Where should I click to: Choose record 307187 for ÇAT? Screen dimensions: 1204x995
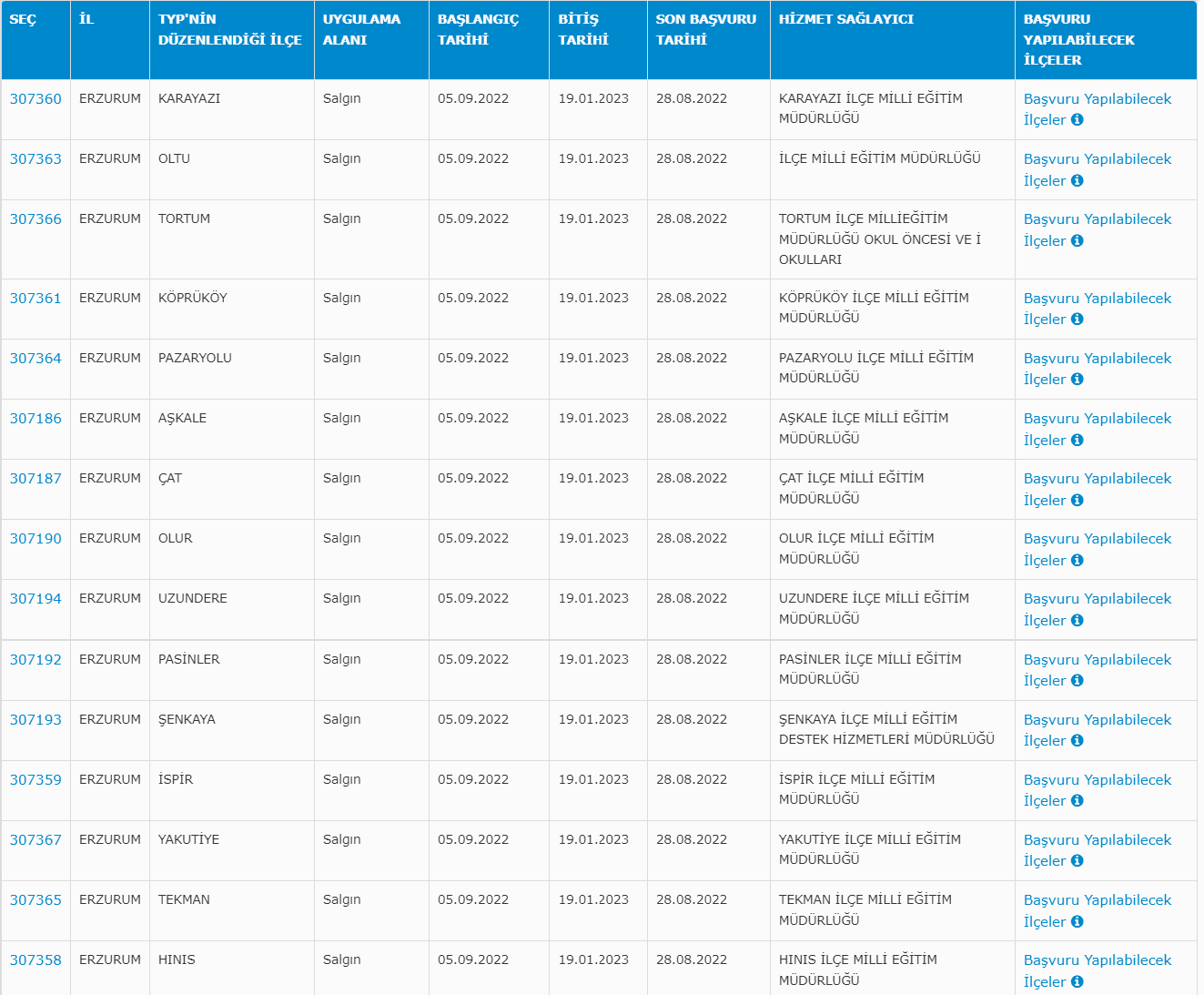point(35,479)
